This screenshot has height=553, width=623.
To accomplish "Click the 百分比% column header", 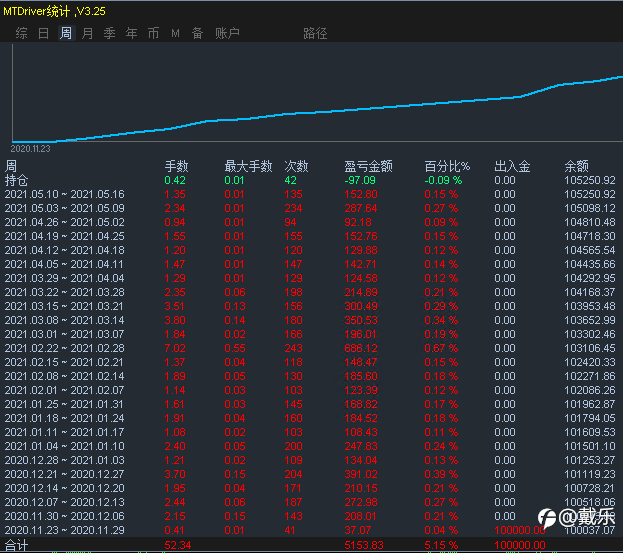I will point(447,166).
